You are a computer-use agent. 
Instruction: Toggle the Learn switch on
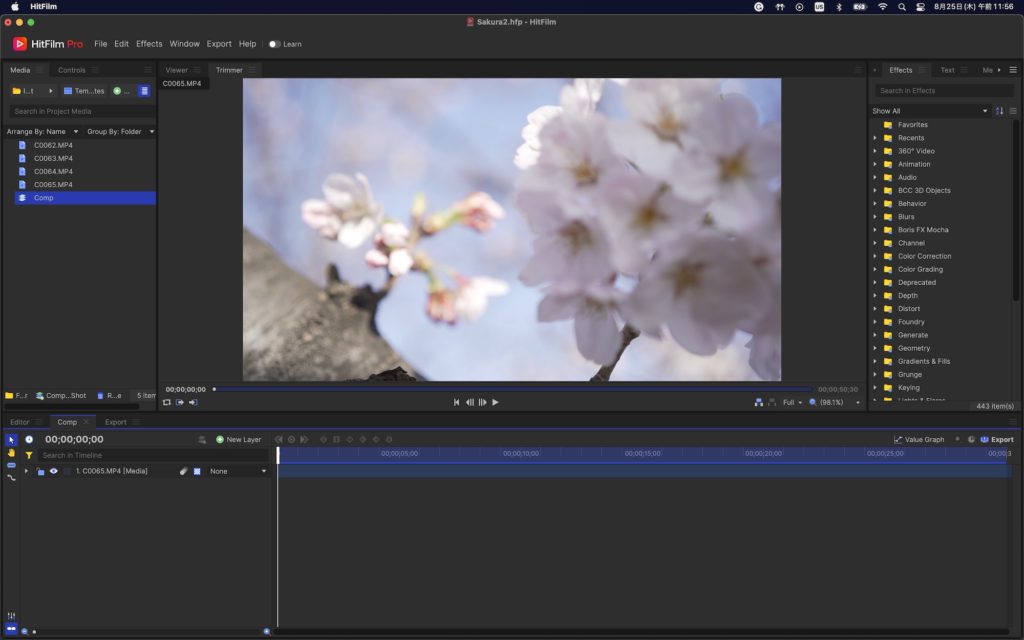coord(274,44)
